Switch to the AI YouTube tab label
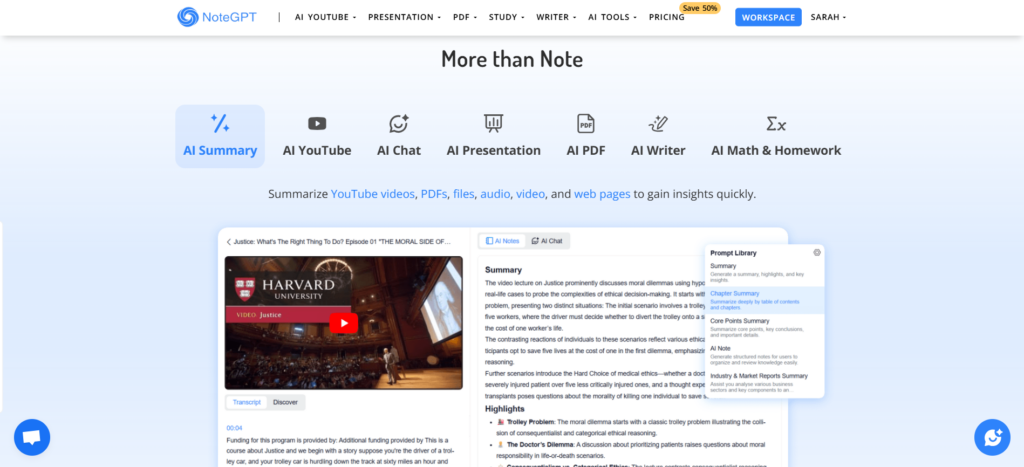Image resolution: width=1024 pixels, height=467 pixels. tap(317, 150)
